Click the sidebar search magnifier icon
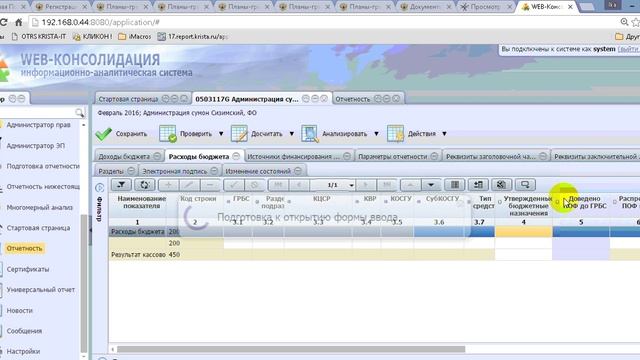640x360 pixels. point(79,112)
